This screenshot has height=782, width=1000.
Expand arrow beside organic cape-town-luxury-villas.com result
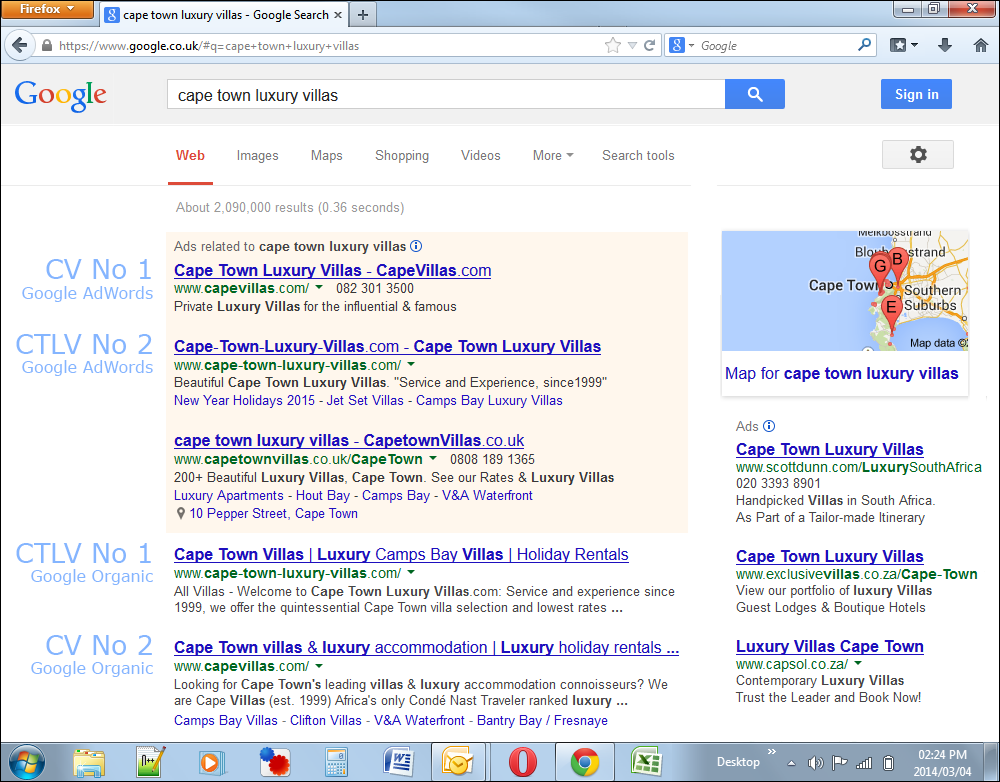411,573
